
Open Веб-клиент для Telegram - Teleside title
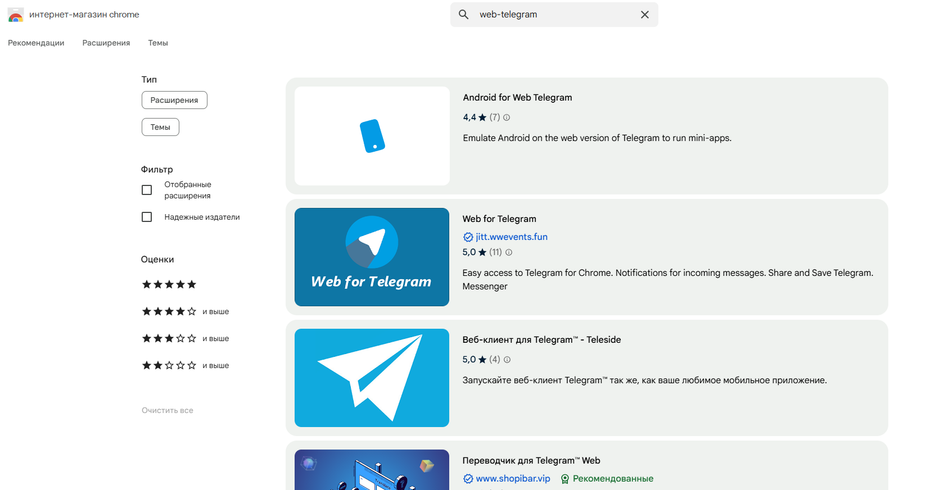pos(541,340)
